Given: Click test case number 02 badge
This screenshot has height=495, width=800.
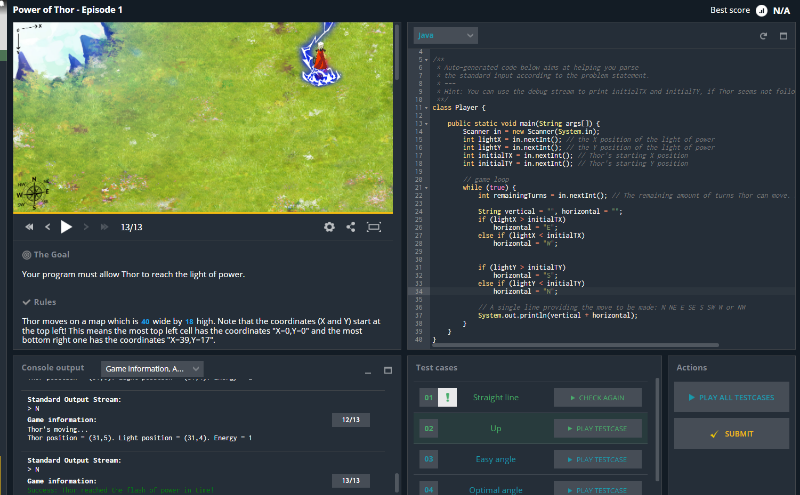Looking at the screenshot, I should tap(429, 429).
